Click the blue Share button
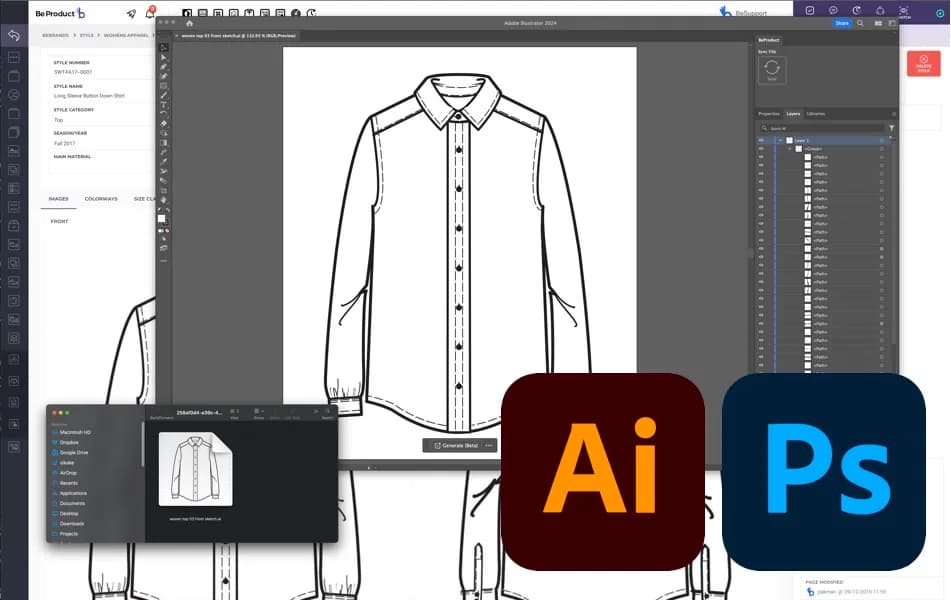Image resolution: width=951 pixels, height=600 pixels. pyautogui.click(x=842, y=23)
